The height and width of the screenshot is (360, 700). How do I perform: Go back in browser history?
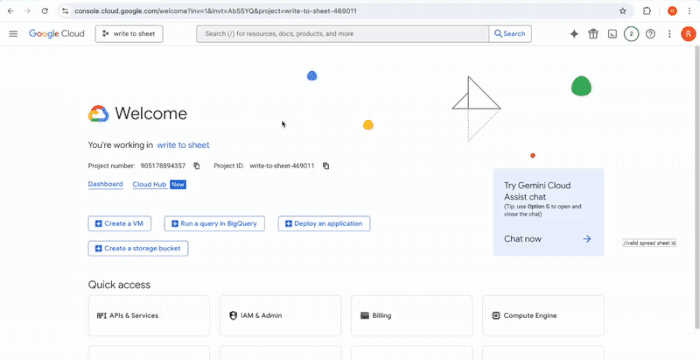pyautogui.click(x=11, y=11)
